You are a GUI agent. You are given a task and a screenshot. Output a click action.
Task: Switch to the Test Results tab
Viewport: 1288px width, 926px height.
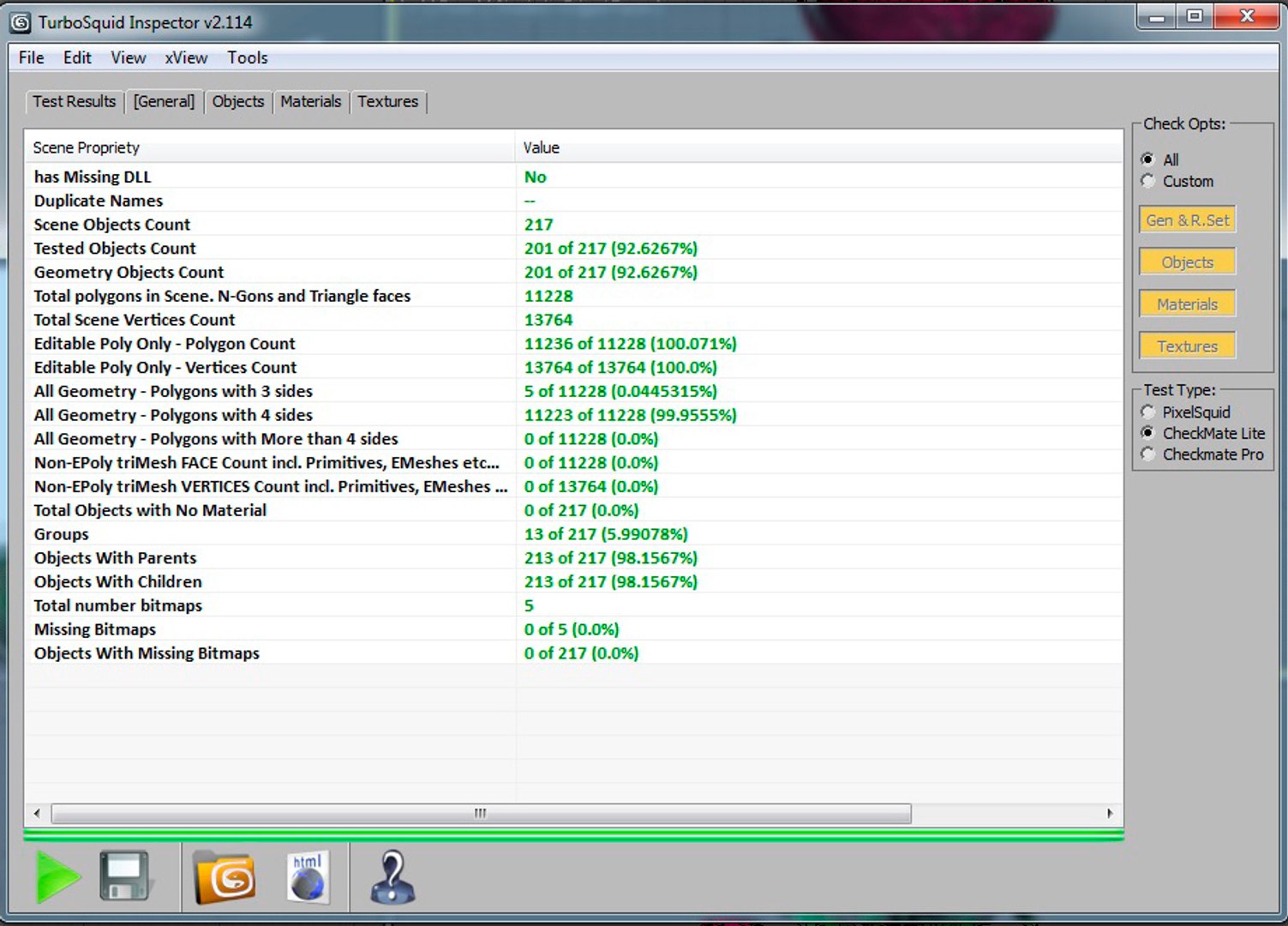pyautogui.click(x=75, y=101)
